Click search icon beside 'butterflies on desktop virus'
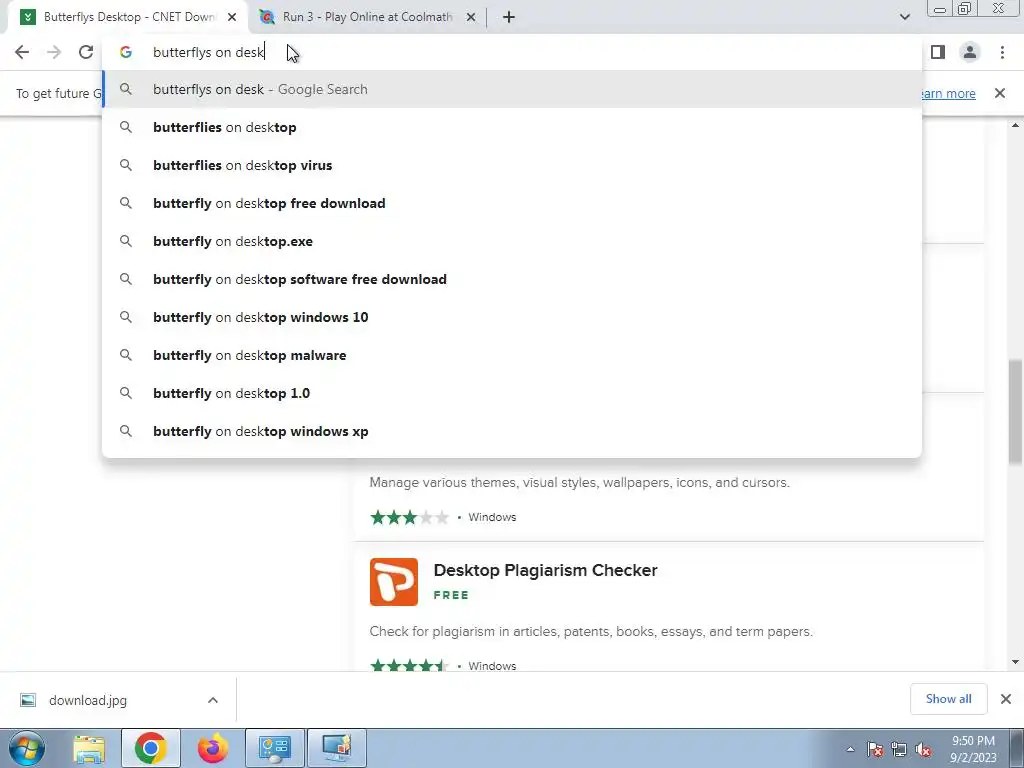 [x=125, y=165]
